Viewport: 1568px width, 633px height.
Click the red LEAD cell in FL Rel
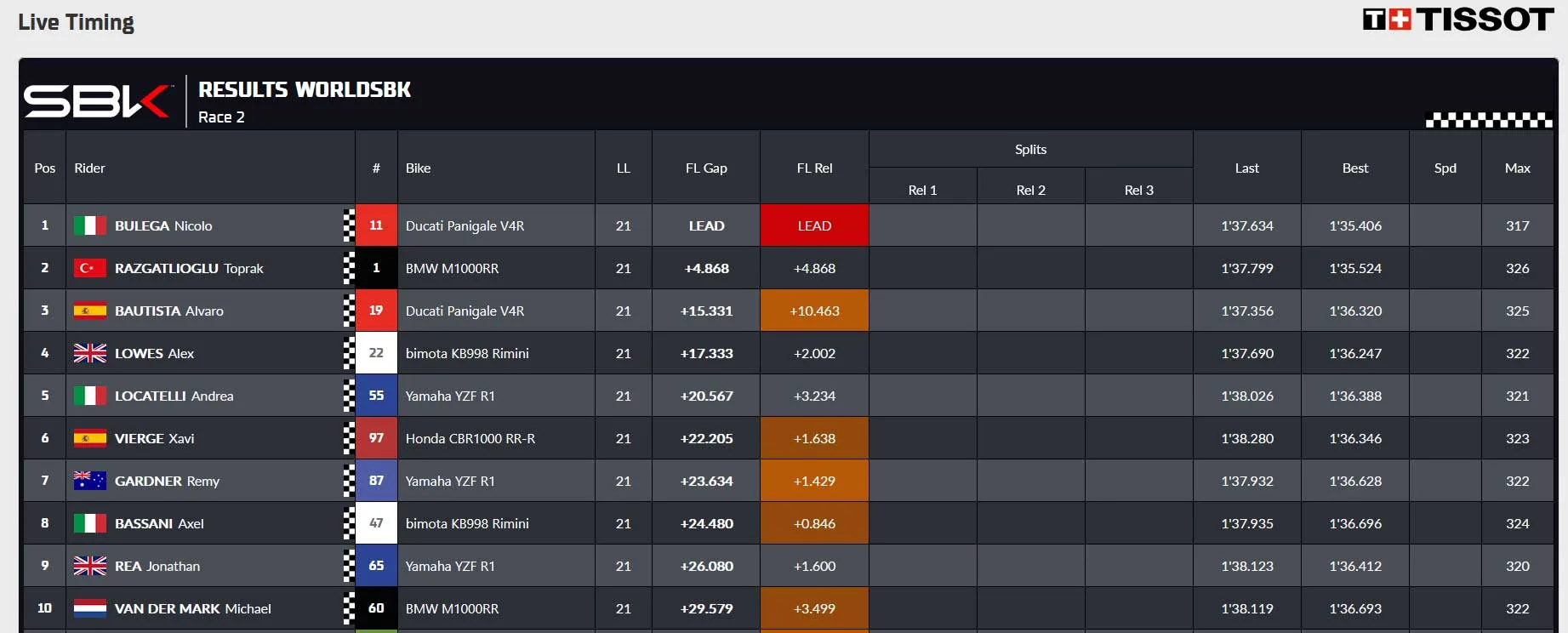(814, 225)
